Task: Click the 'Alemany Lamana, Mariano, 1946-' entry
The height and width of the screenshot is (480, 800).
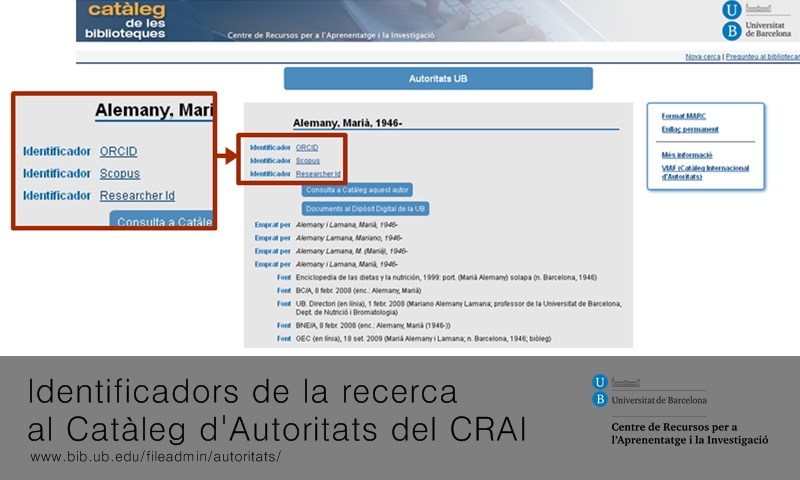Action: 349,238
